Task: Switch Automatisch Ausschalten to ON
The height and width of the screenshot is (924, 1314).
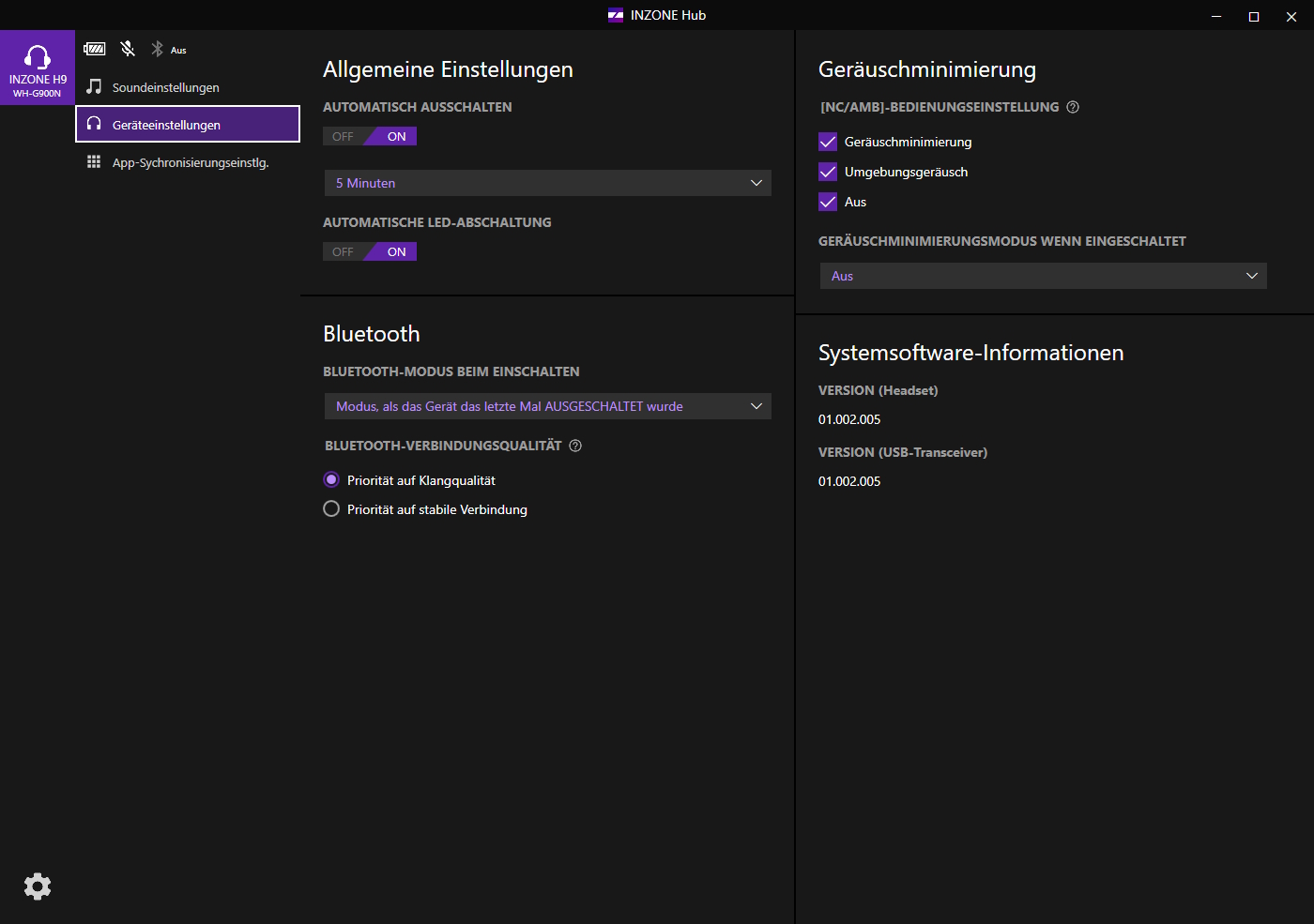Action: pos(396,136)
